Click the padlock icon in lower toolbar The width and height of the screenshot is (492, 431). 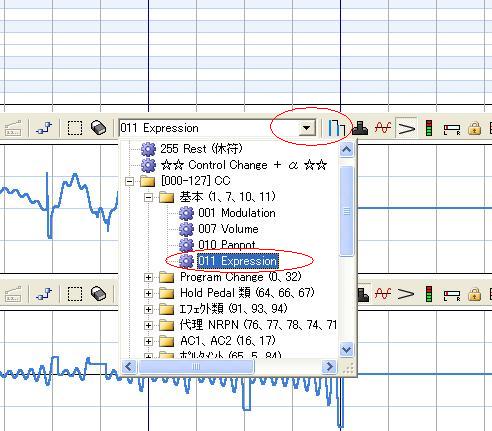(475, 294)
